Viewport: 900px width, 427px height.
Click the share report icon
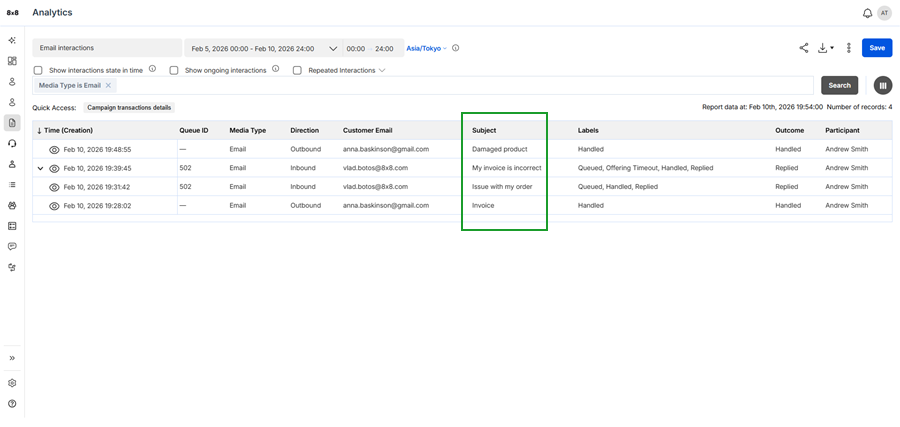pos(804,48)
